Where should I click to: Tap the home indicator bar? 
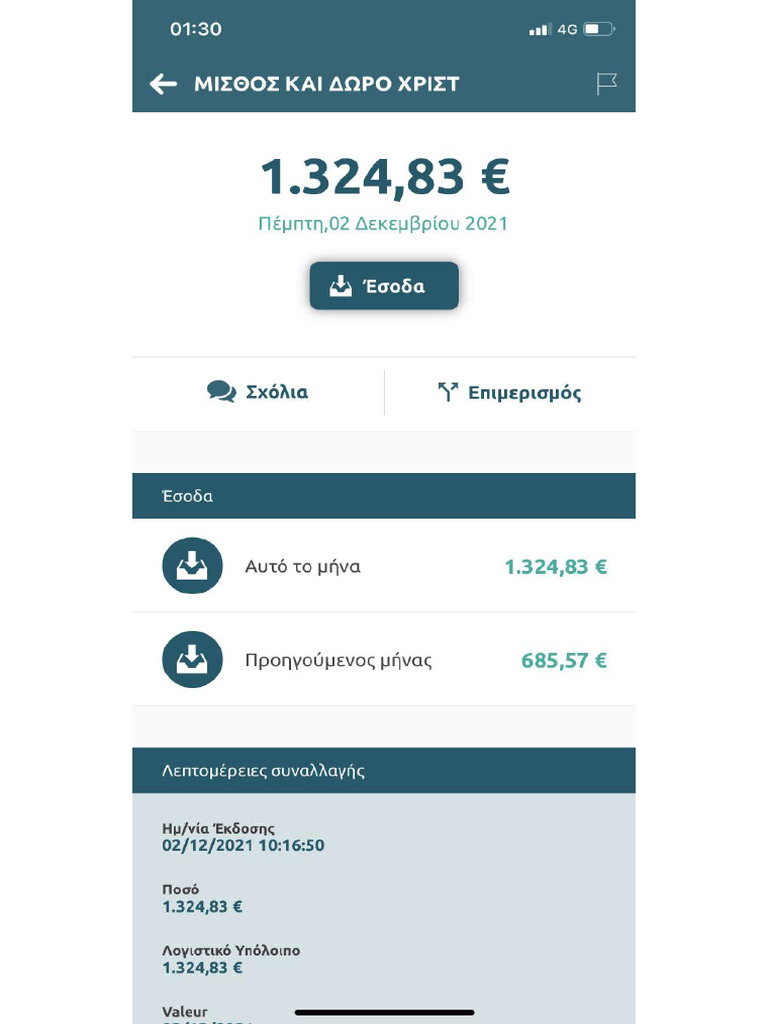point(384,1013)
